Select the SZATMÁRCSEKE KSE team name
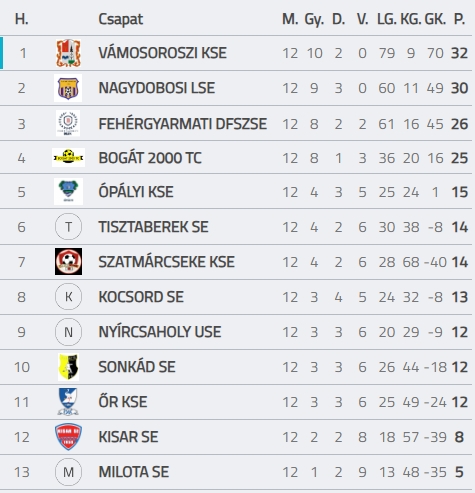The height and width of the screenshot is (493, 475). (166, 262)
